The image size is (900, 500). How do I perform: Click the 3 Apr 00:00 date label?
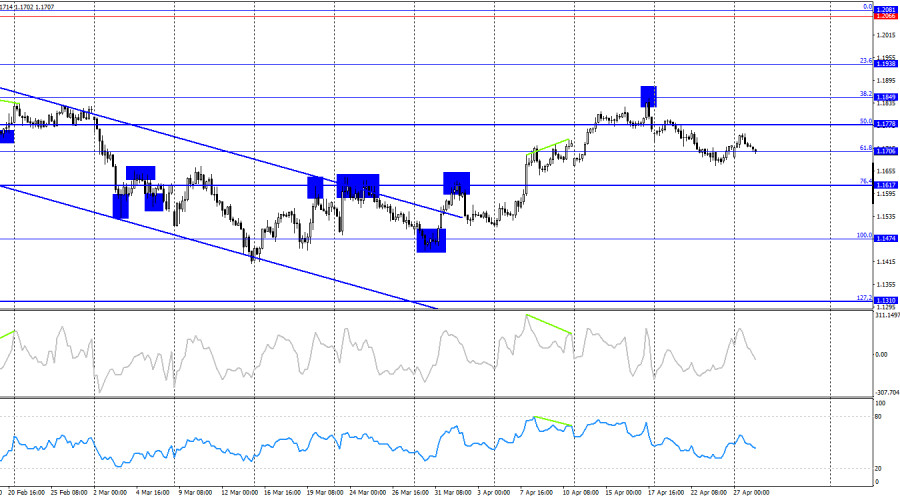494,493
